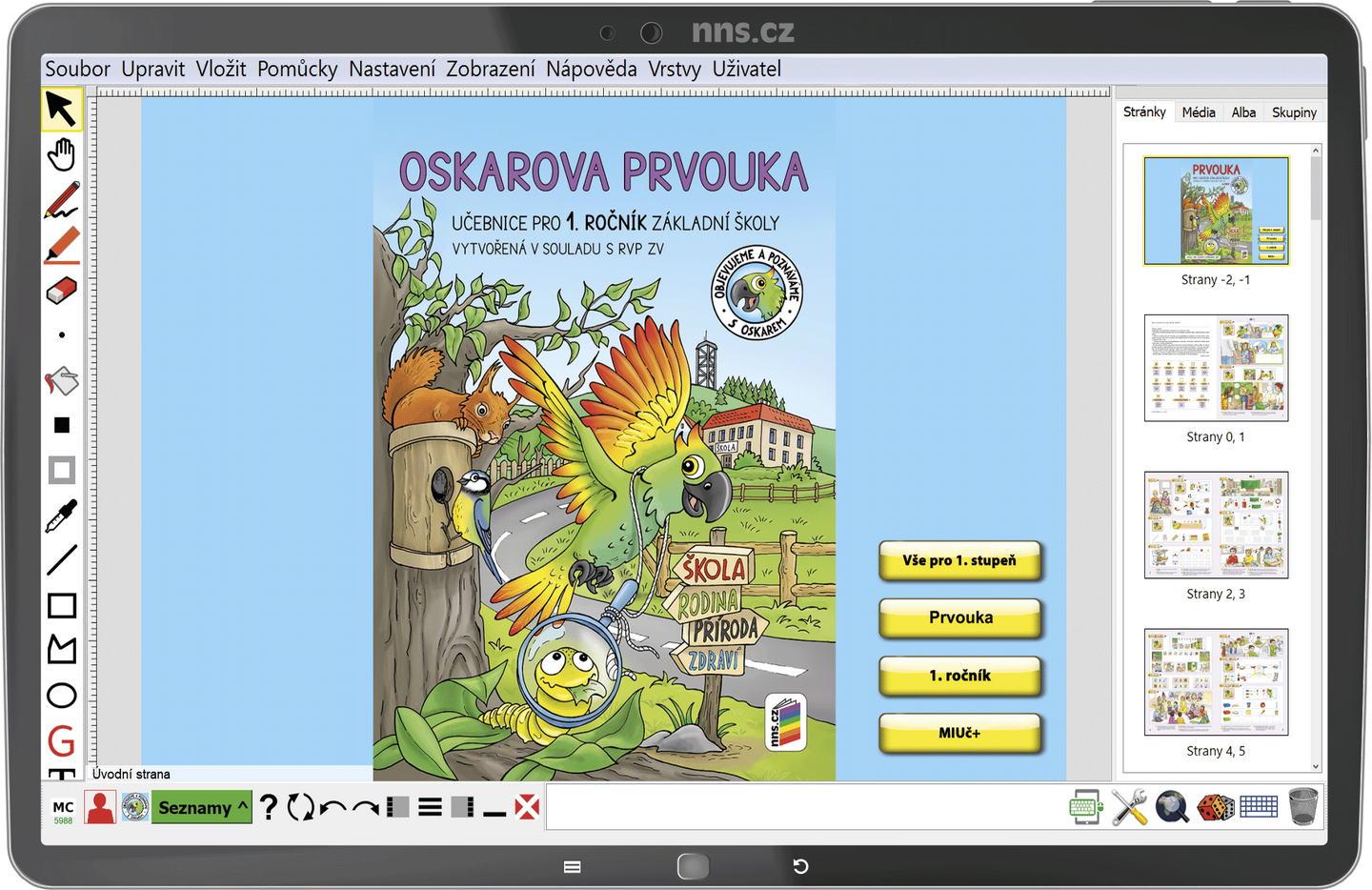The image size is (1372, 890).
Task: Select the red pencil drawing tool
Action: (62, 200)
